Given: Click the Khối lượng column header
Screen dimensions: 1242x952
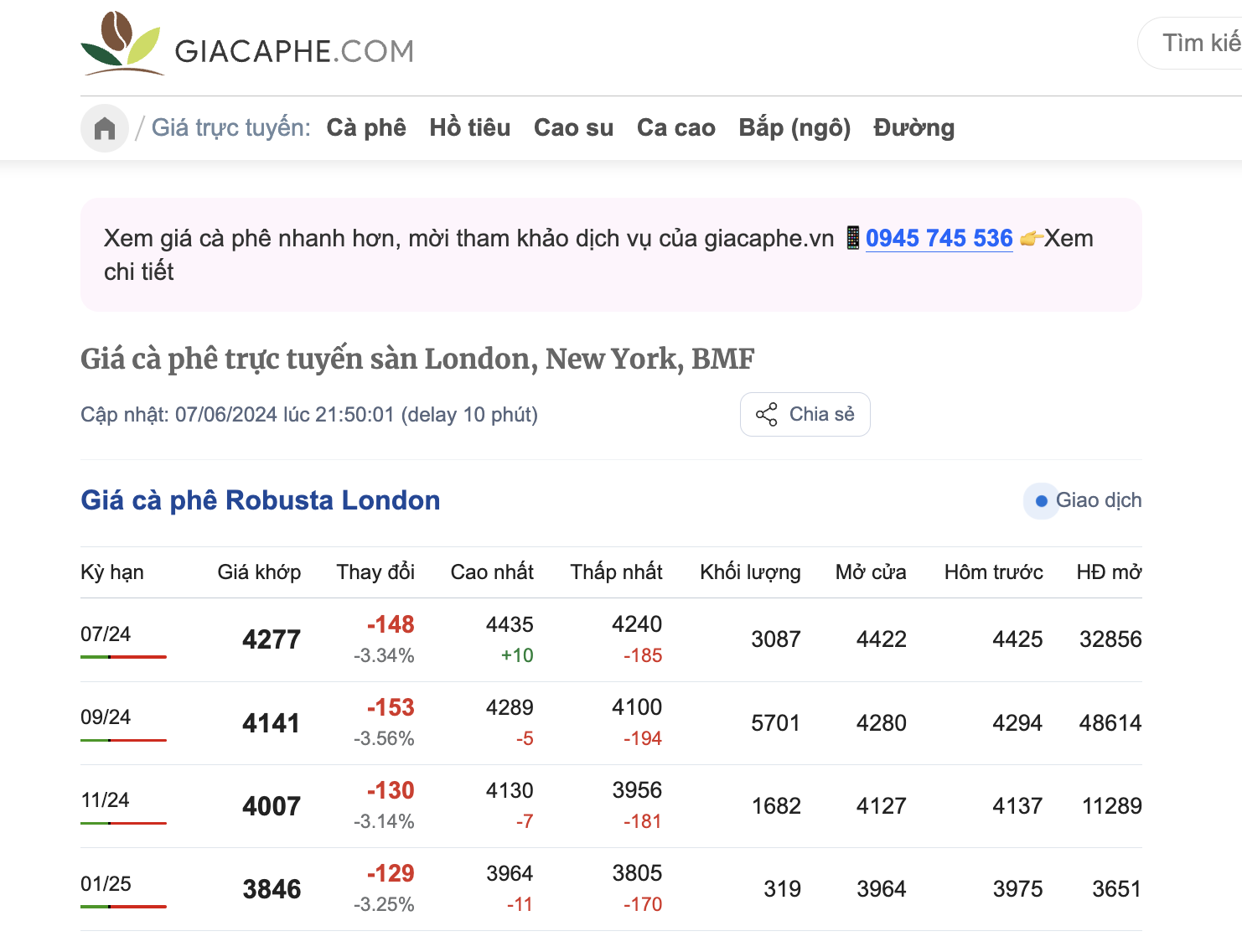Looking at the screenshot, I should coord(750,572).
